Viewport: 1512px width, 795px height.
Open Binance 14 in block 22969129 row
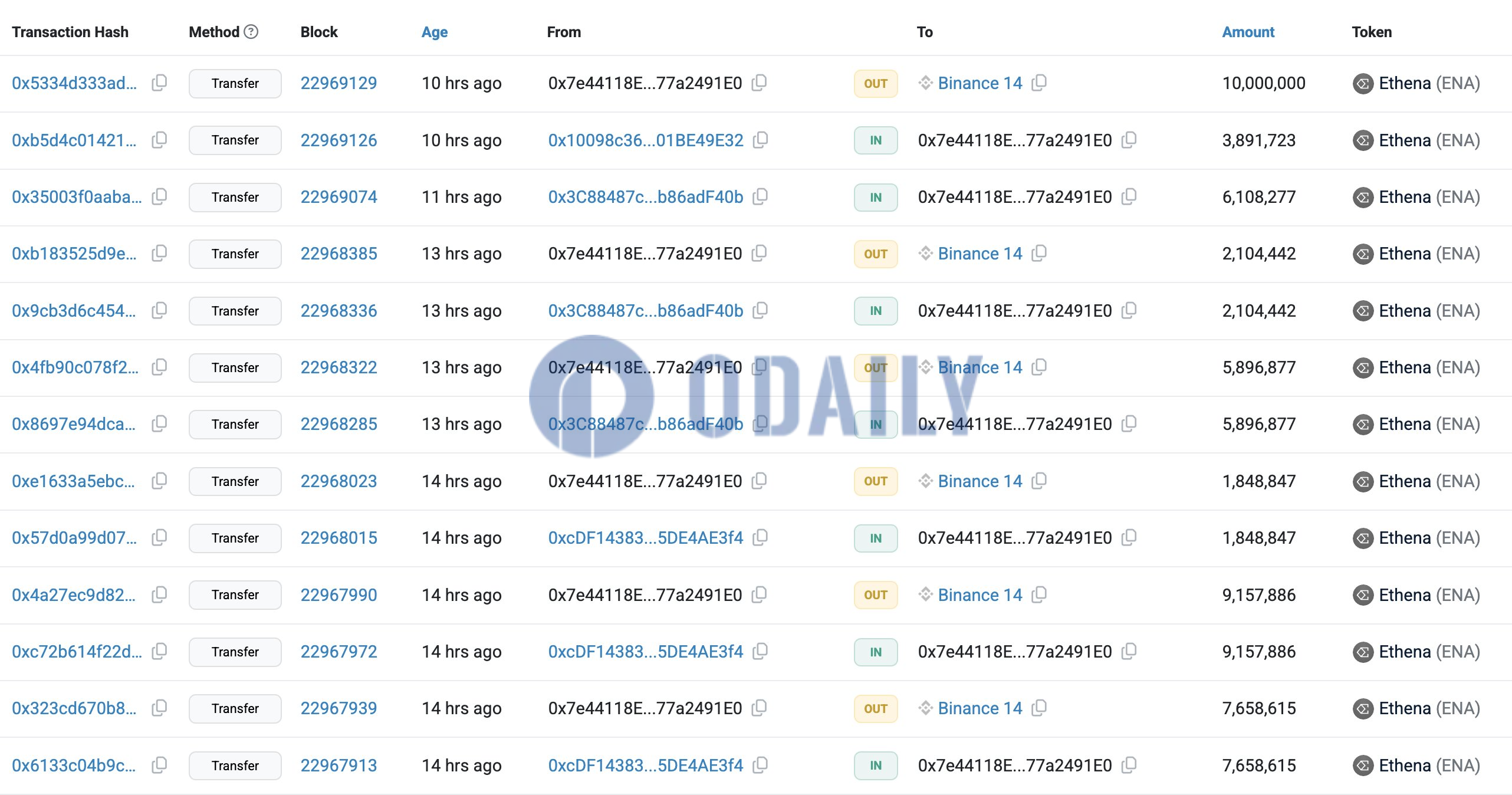(x=980, y=83)
